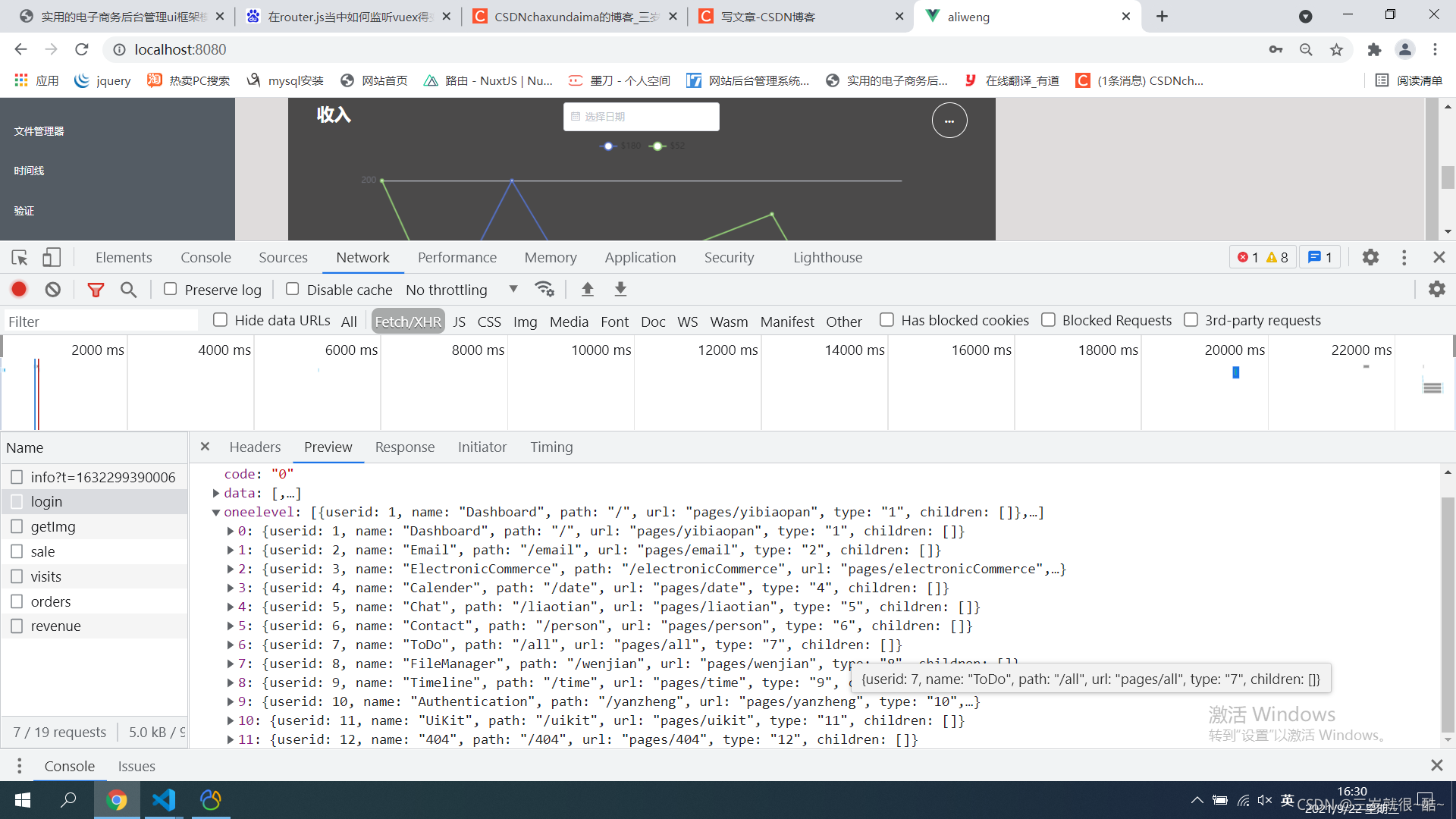Click the error and warning counter badge
Screen dimensions: 1456x819
click(1263, 258)
